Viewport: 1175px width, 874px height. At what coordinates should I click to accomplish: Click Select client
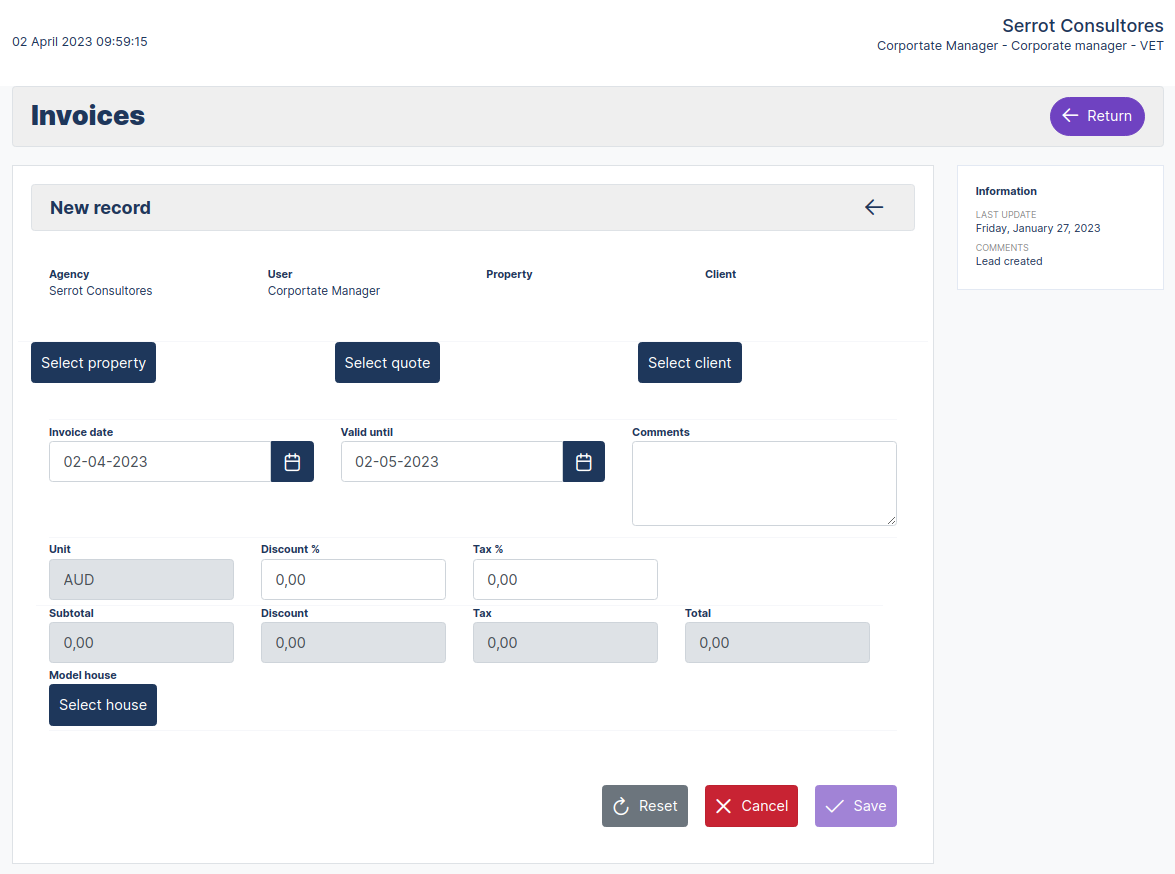coord(689,362)
